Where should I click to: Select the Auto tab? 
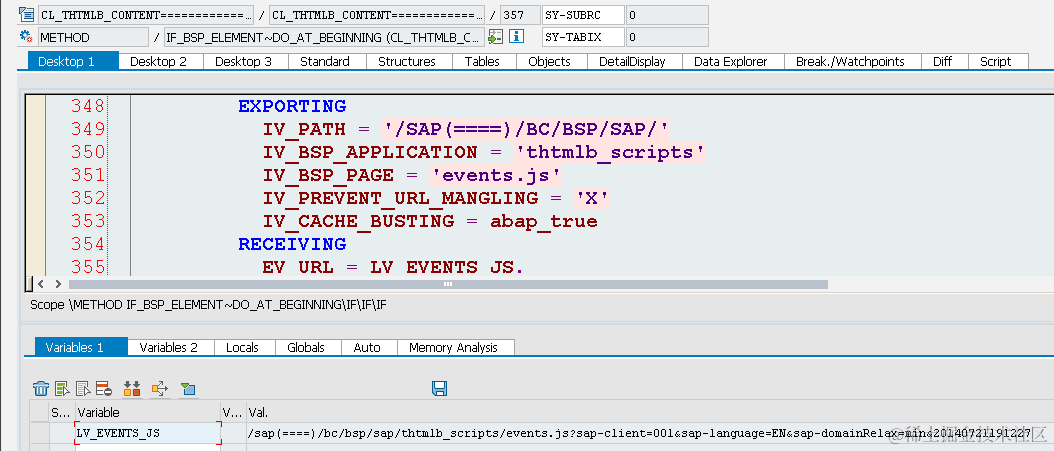pyautogui.click(x=367, y=347)
